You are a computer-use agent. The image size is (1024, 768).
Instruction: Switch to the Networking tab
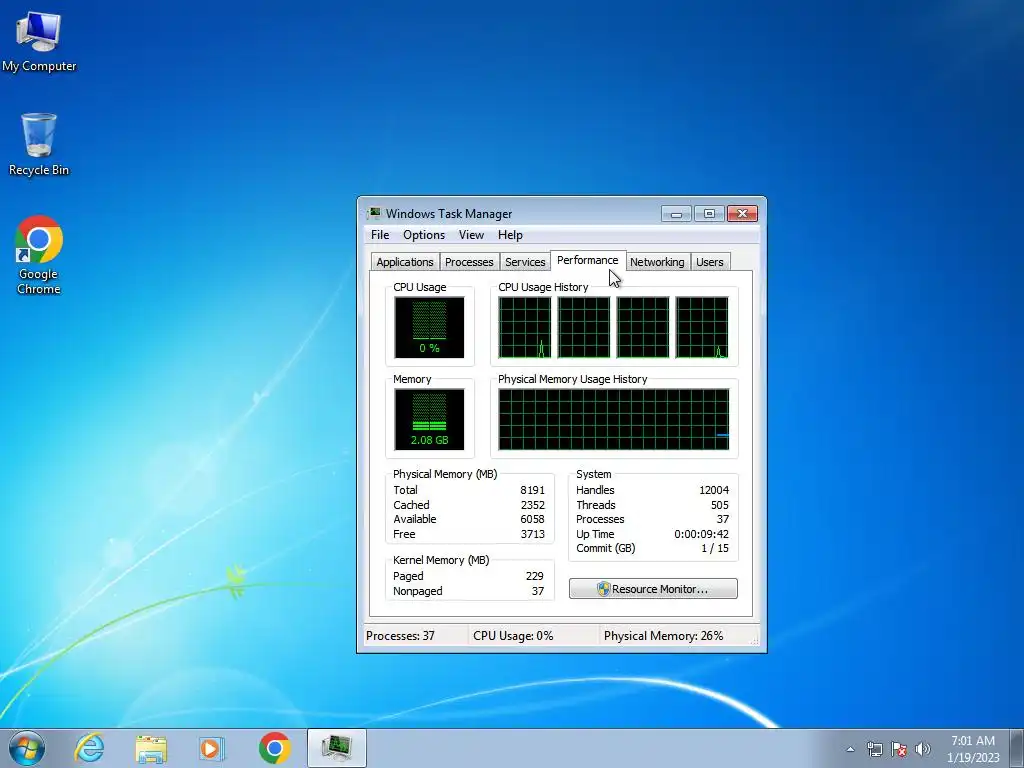coord(657,262)
